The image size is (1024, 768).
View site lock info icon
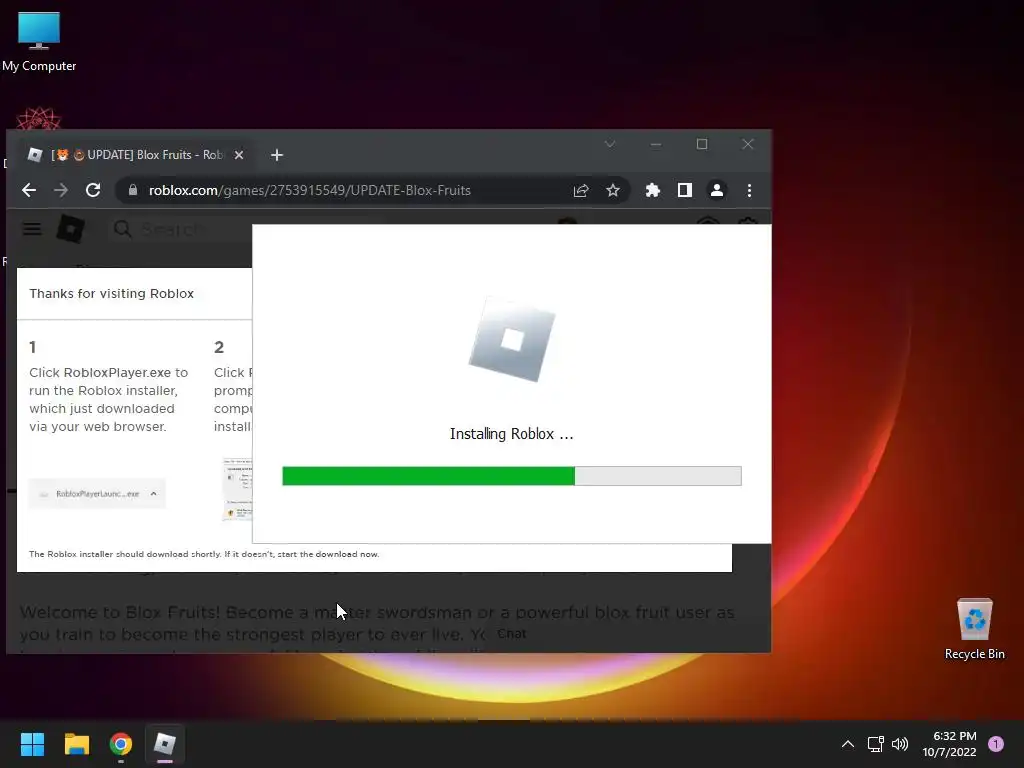click(133, 190)
